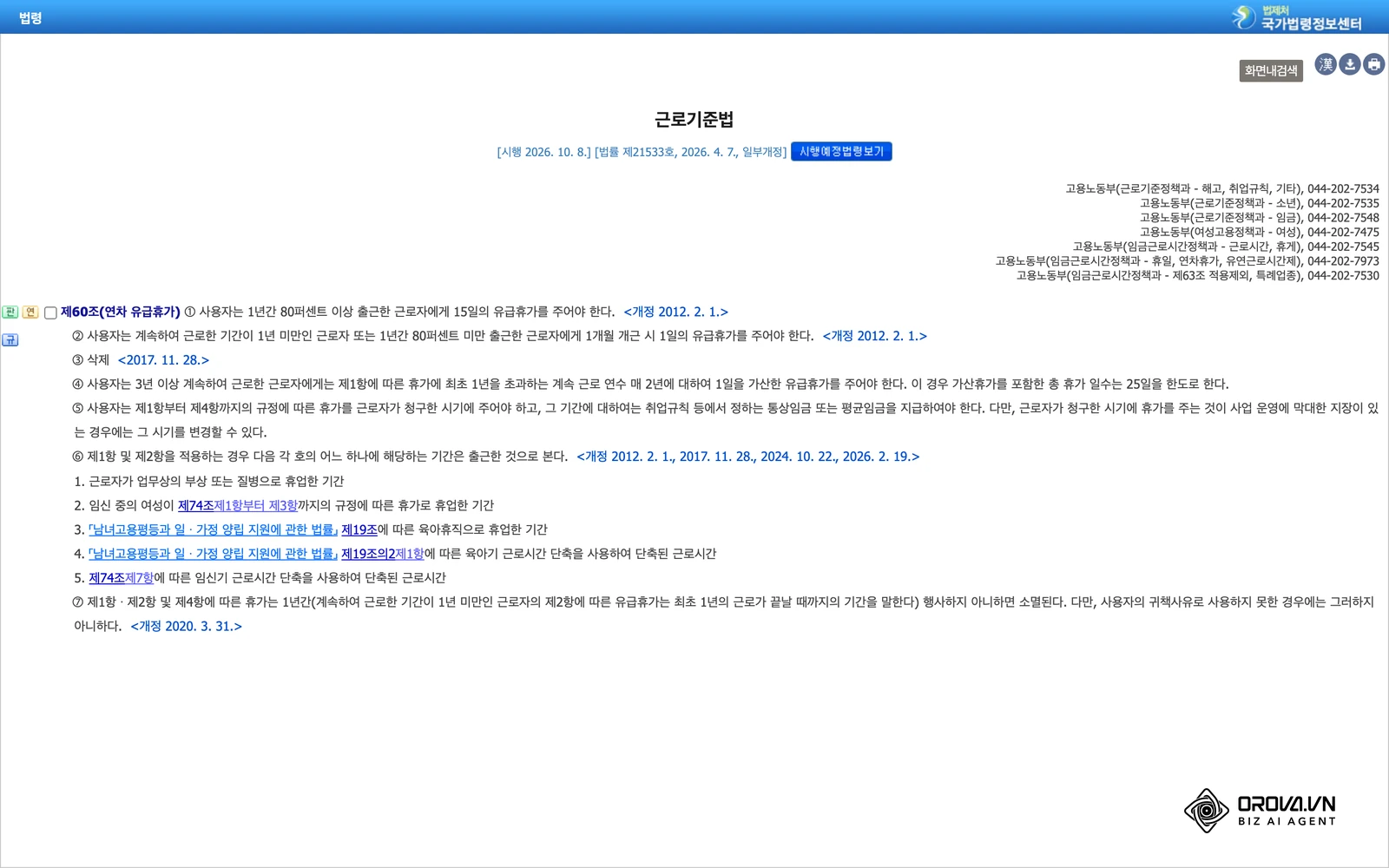Click contact line ending 044-202-7475
This screenshot has width=1389, height=868.
point(1260,232)
